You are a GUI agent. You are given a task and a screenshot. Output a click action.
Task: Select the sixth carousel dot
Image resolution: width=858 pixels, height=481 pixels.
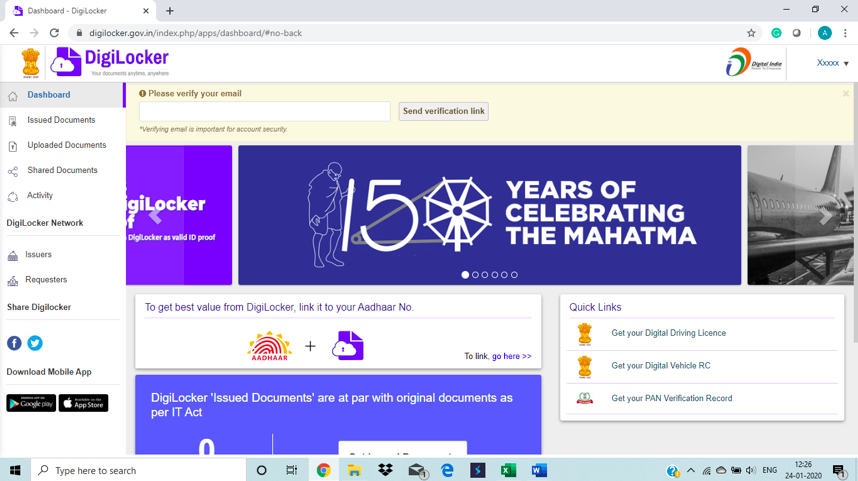[x=514, y=275]
